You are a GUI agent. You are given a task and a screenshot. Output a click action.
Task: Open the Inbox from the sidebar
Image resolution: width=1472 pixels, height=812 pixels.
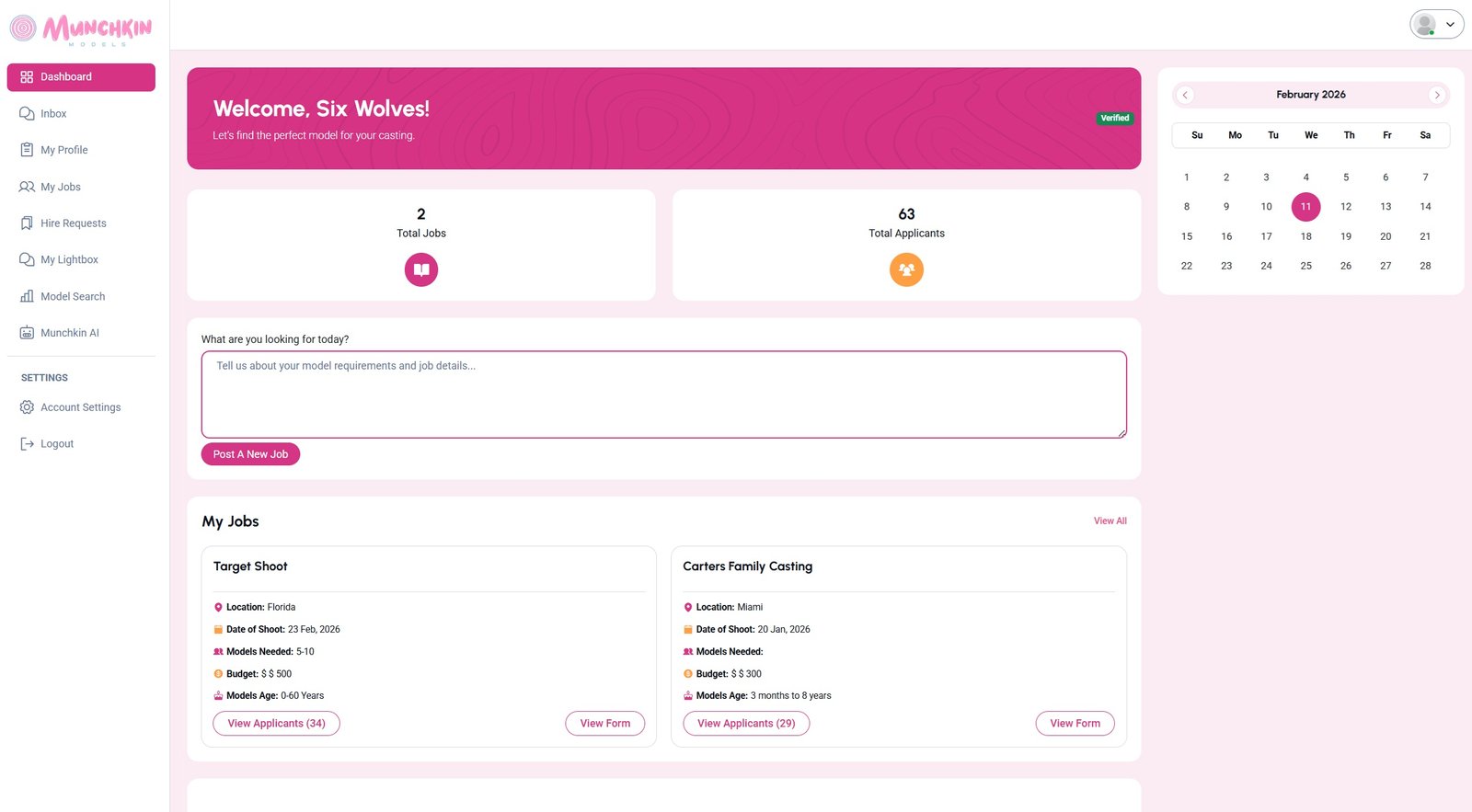tap(52, 113)
